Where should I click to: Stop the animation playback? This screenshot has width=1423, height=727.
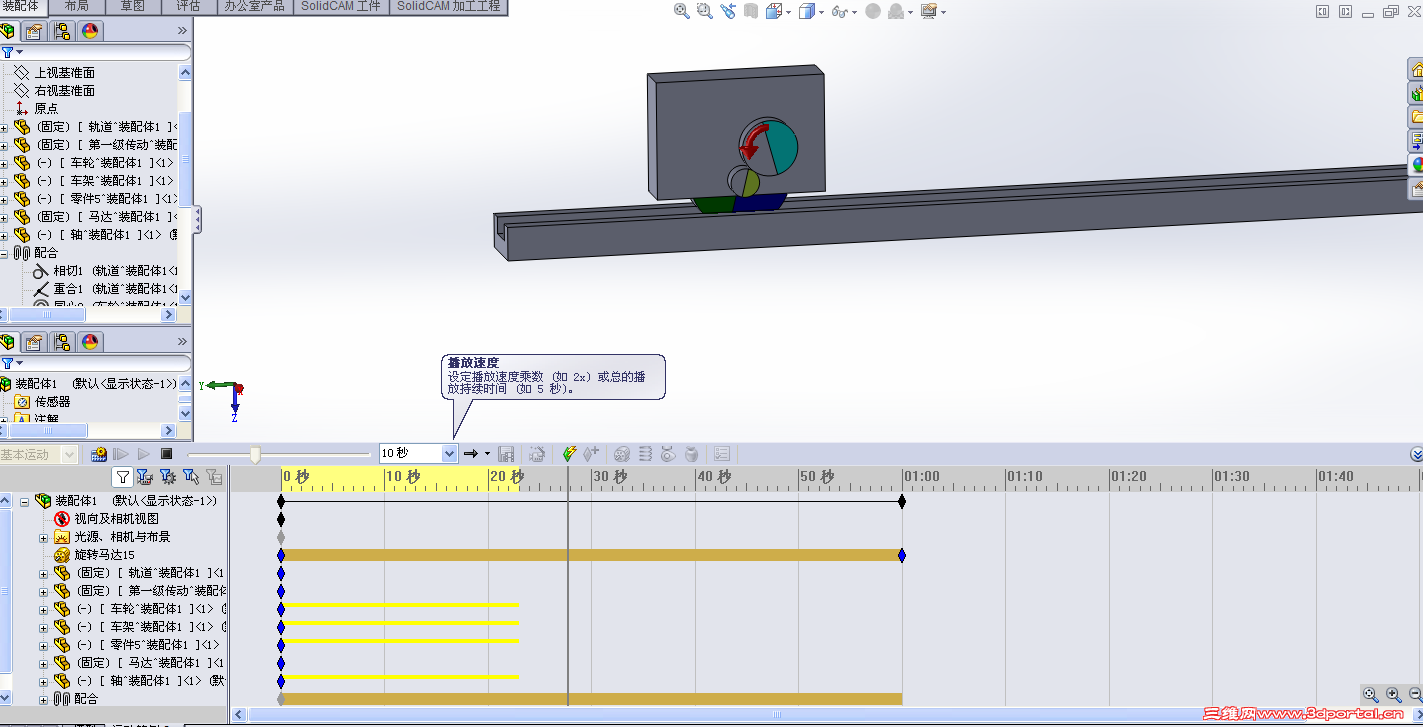coord(166,454)
